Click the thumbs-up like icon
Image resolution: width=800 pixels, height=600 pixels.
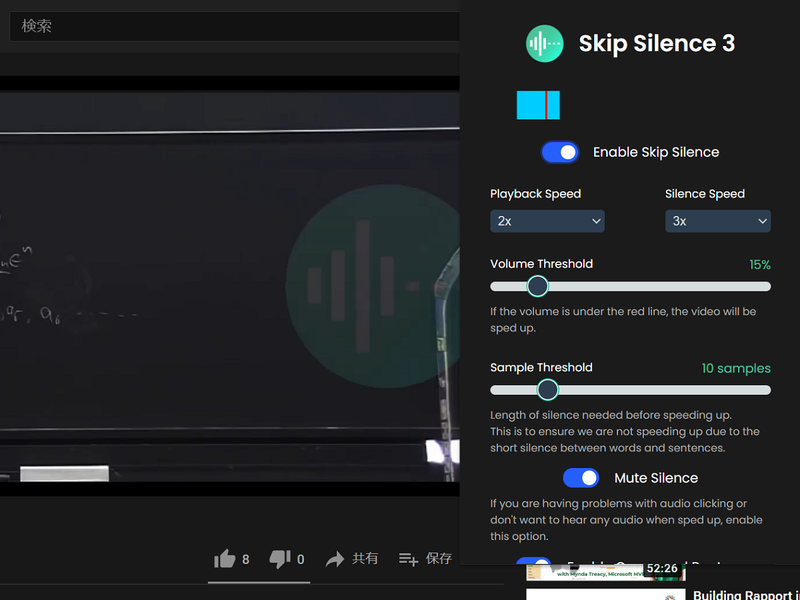coord(224,559)
